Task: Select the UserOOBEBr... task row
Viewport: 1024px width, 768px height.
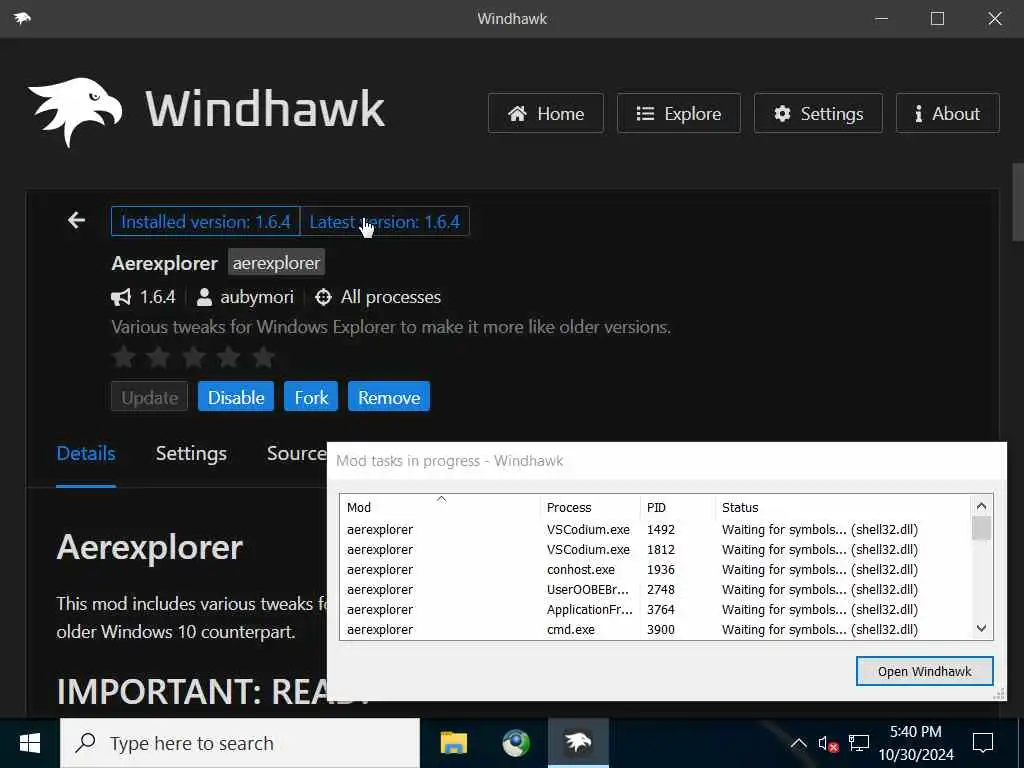Action: (656, 589)
